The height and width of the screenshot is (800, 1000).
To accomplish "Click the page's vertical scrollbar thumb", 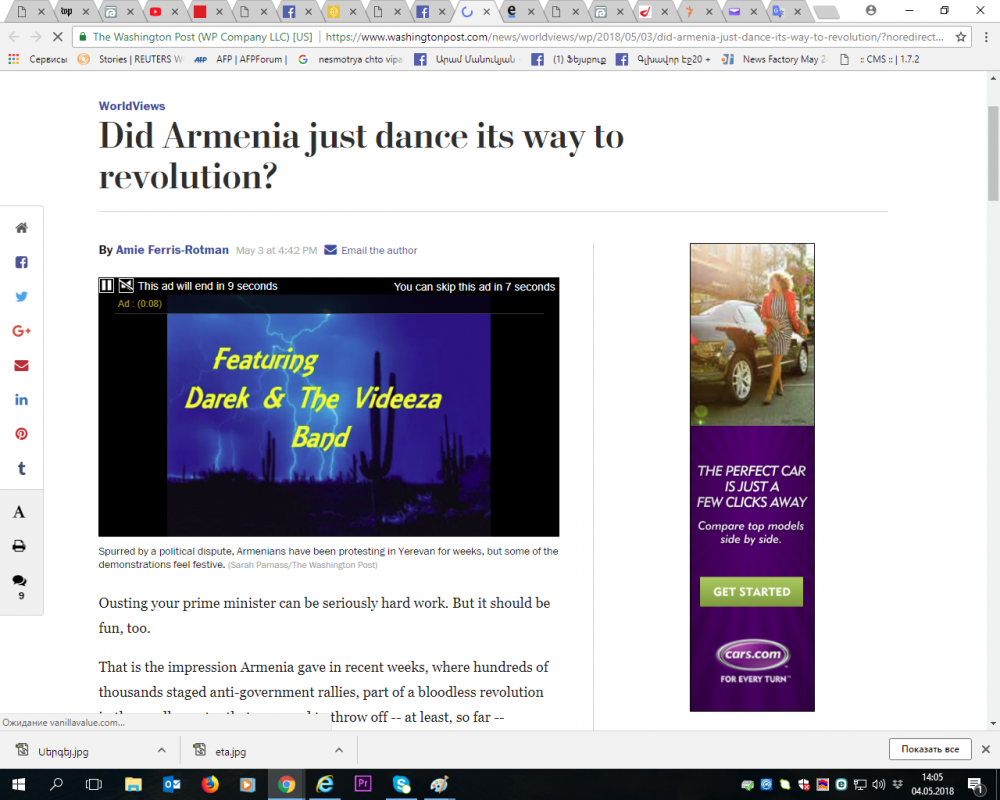I will click(993, 153).
